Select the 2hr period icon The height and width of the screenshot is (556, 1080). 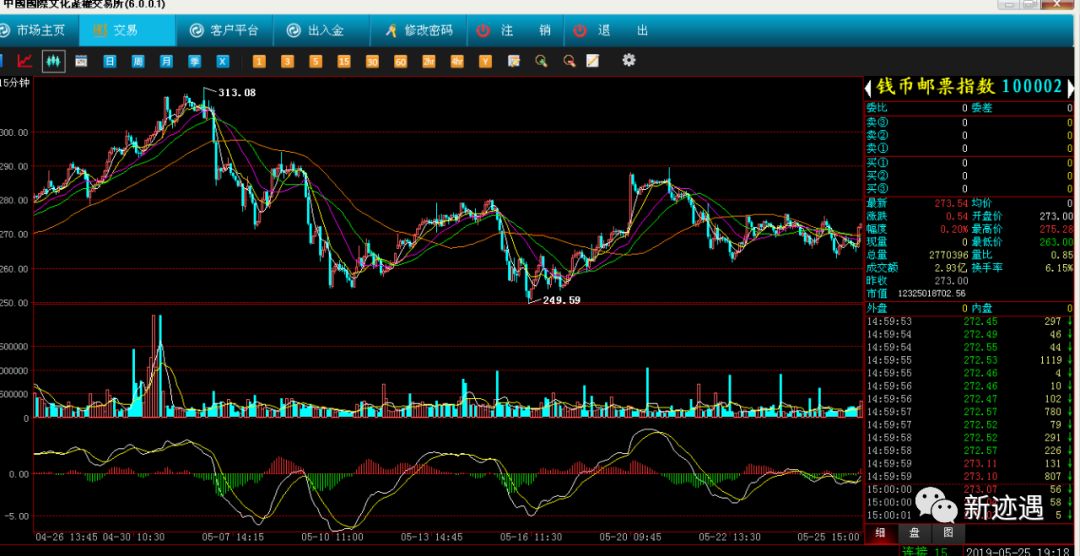pos(428,61)
